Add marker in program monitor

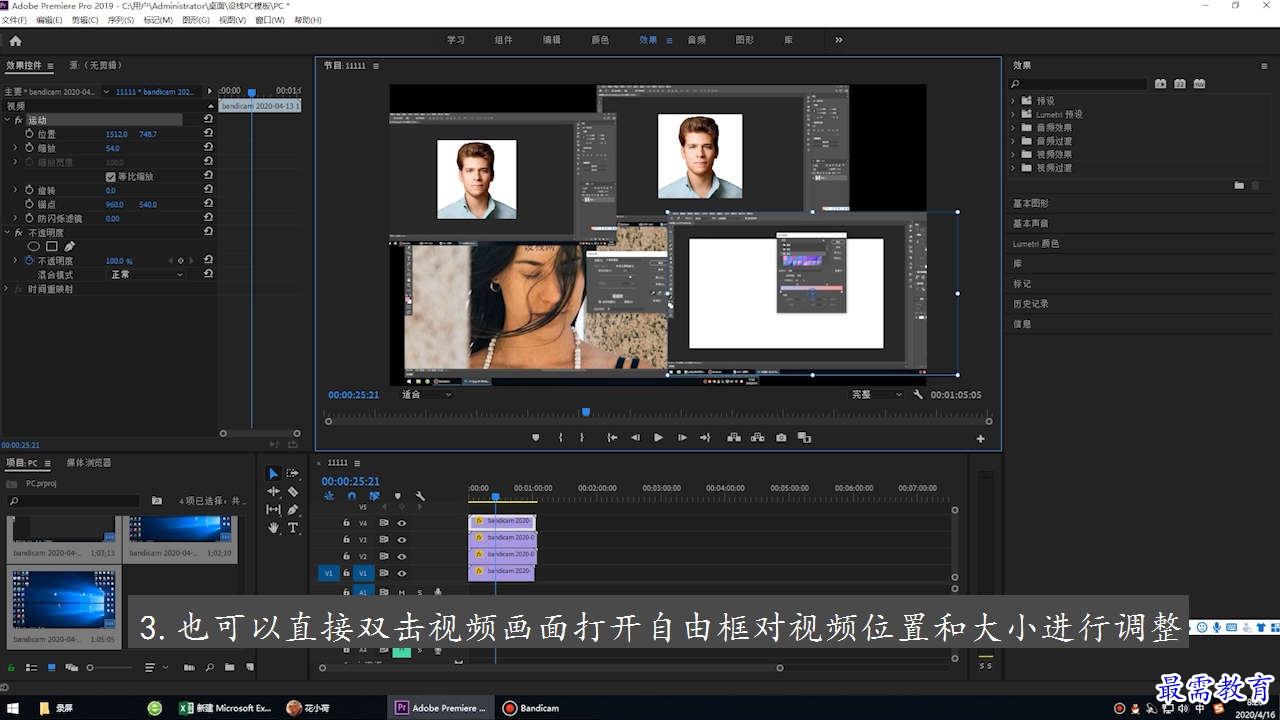536,437
